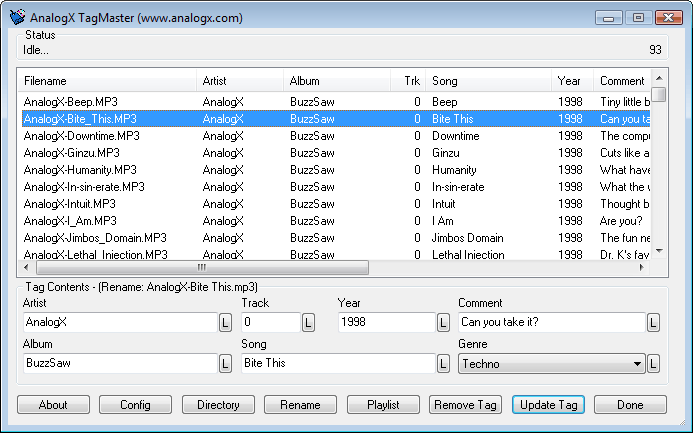Click the song cell 'Jimbos Domain'
This screenshot has height=433, width=693.
[468, 238]
